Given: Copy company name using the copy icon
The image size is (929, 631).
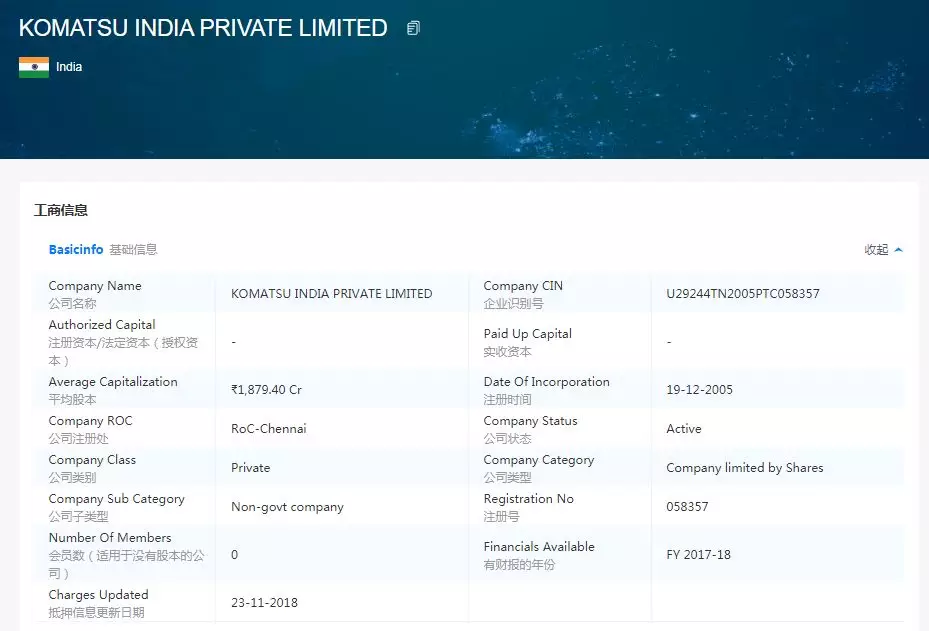Looking at the screenshot, I should coord(414,28).
